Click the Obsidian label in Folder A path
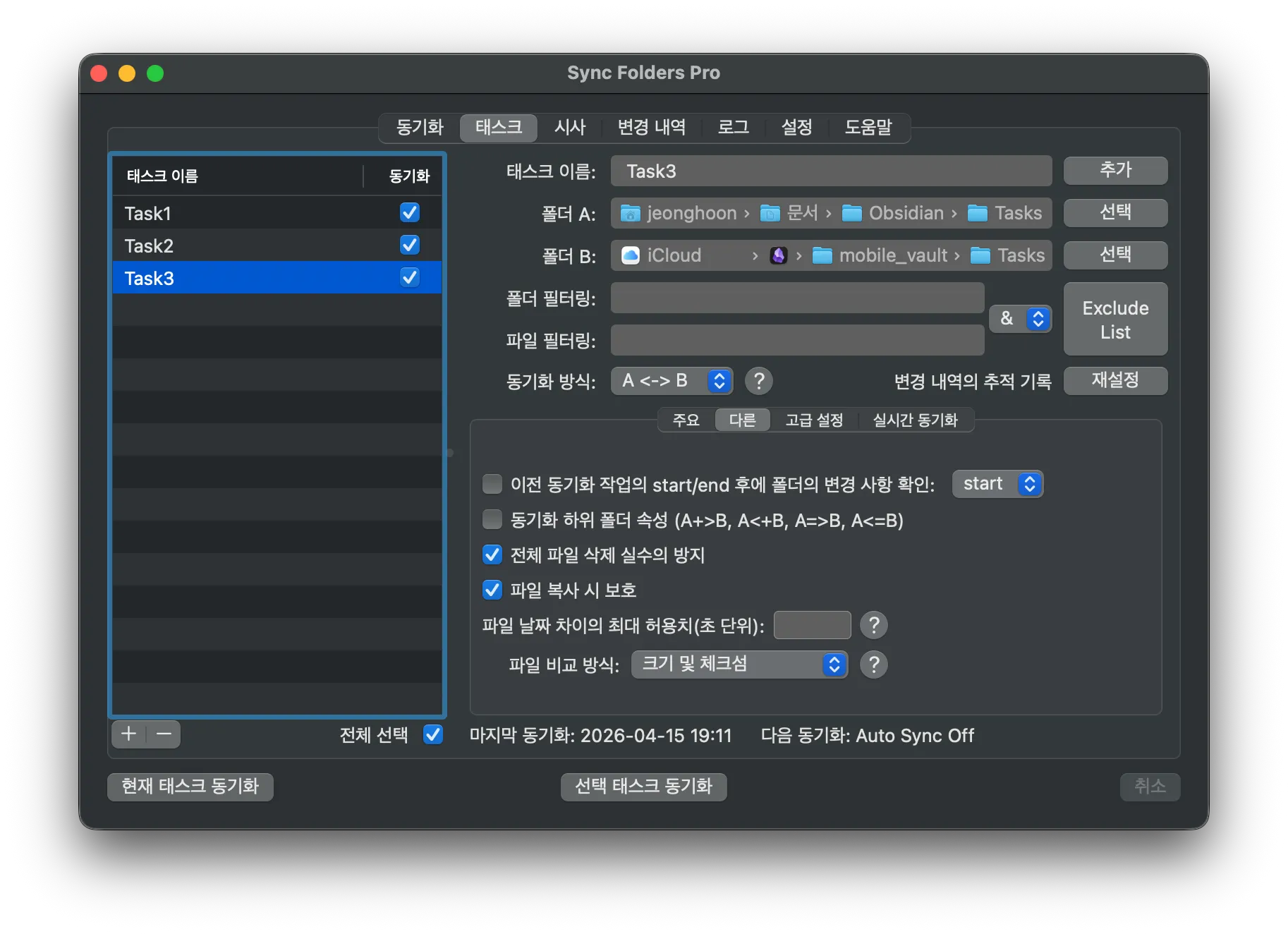 click(906, 213)
